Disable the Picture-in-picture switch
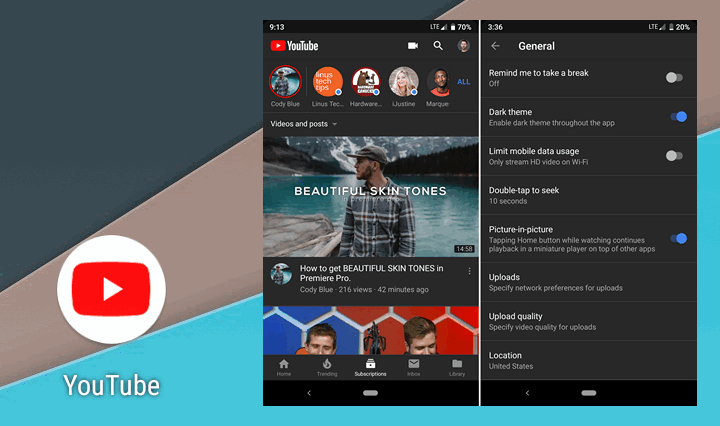Screen dimensions: 720x426 (678, 238)
